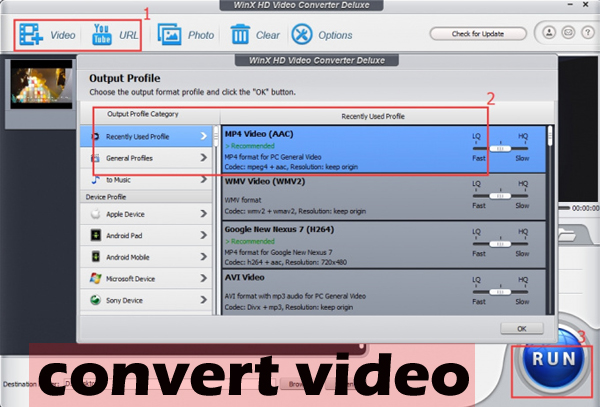Image resolution: width=600 pixels, height=407 pixels.
Task: Open Options wrench icon
Action: [302, 34]
